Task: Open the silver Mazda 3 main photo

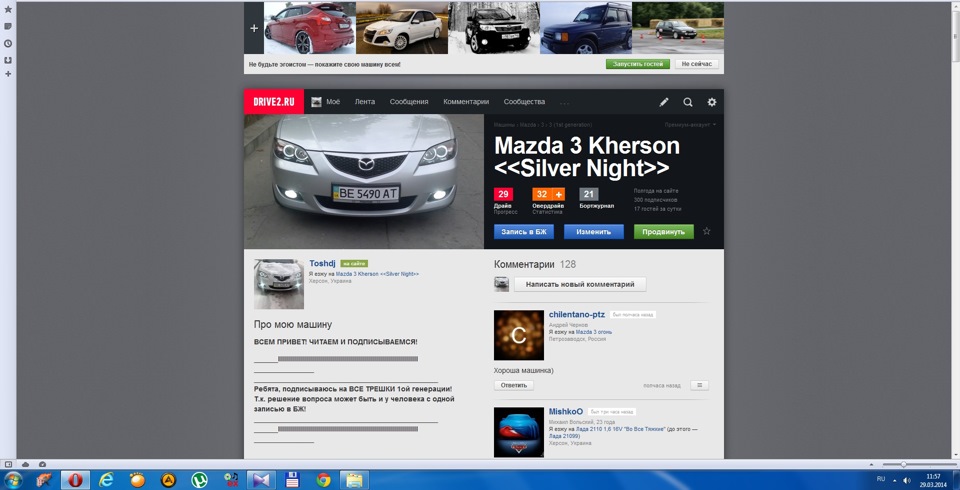Action: 364,181
